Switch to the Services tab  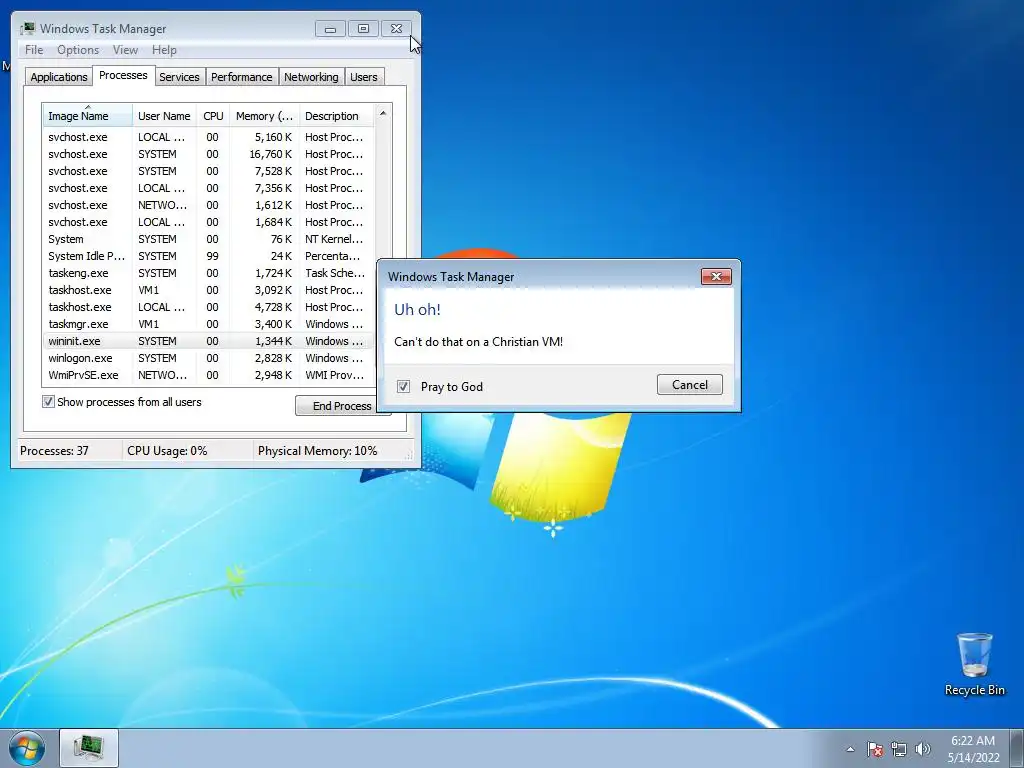pyautogui.click(x=179, y=77)
